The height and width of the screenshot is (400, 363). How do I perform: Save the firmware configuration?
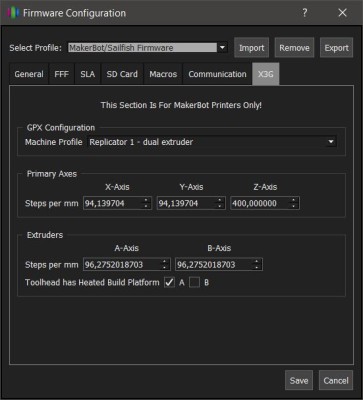tap(299, 380)
